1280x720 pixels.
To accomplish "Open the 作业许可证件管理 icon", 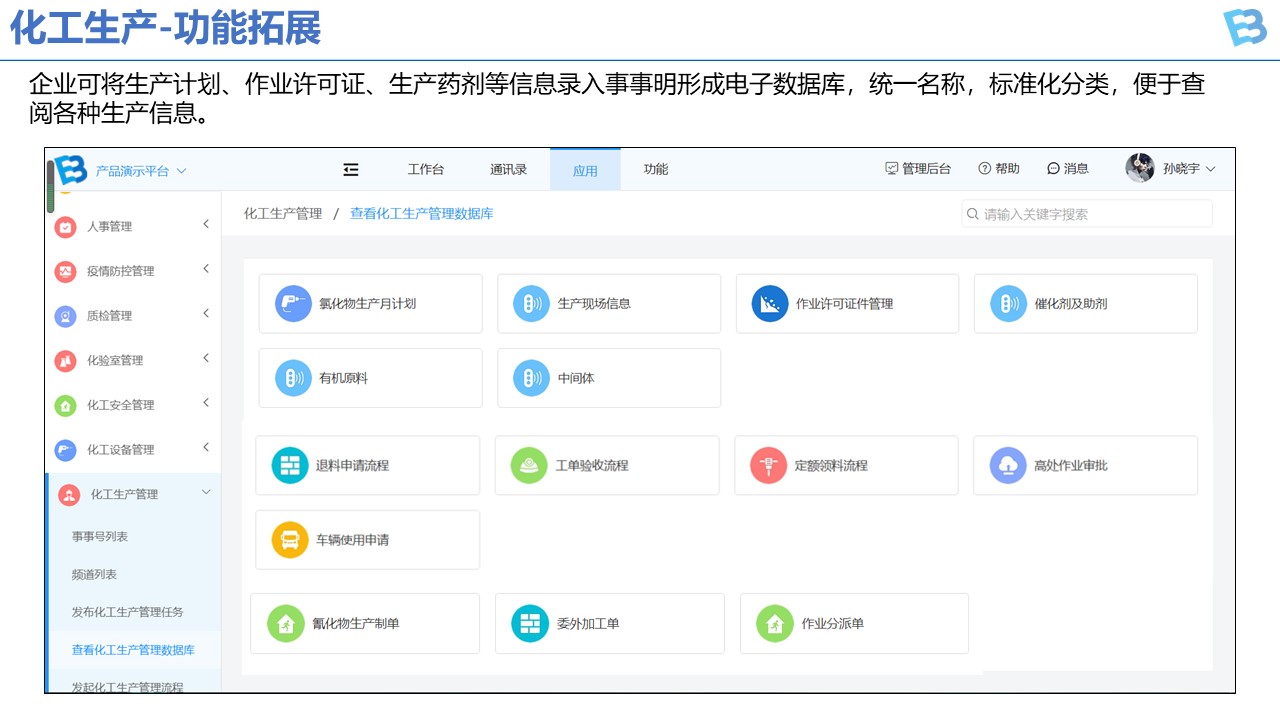I will pos(770,304).
